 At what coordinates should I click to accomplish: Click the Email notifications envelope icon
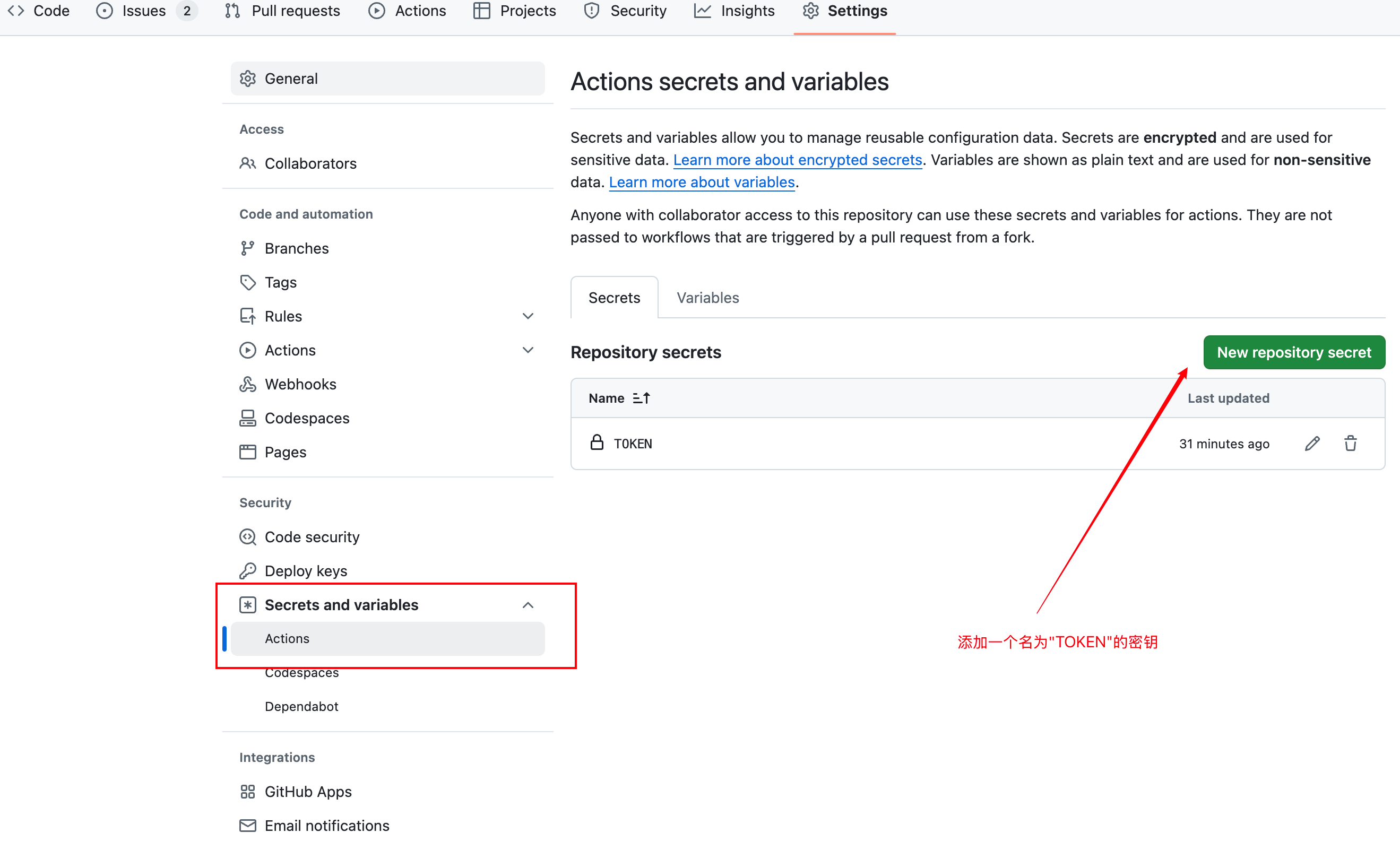click(x=247, y=825)
